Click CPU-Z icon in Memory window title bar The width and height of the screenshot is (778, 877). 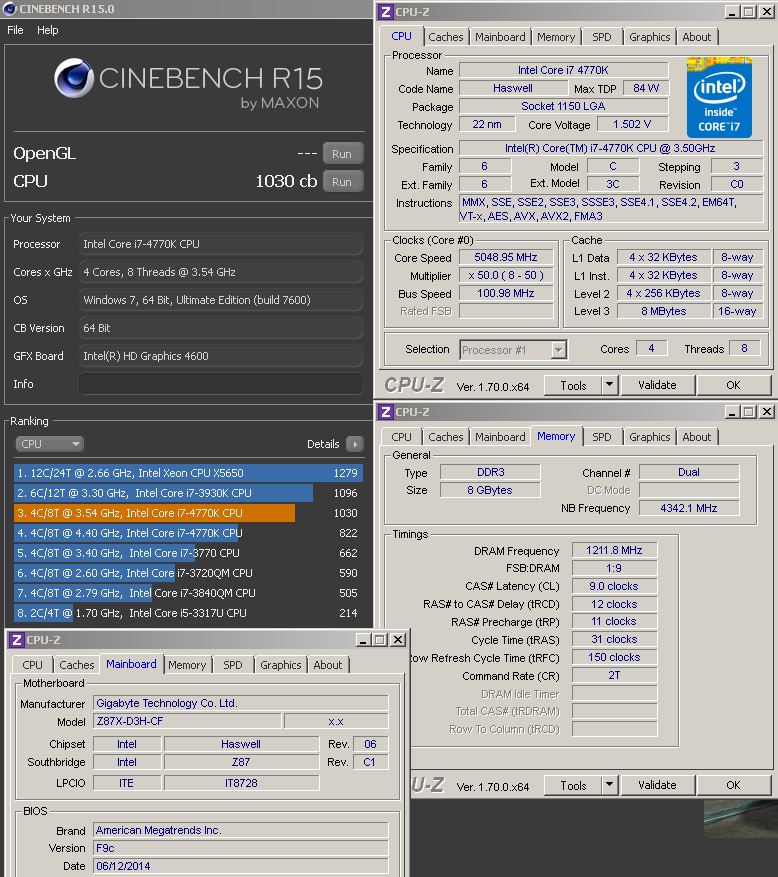385,412
